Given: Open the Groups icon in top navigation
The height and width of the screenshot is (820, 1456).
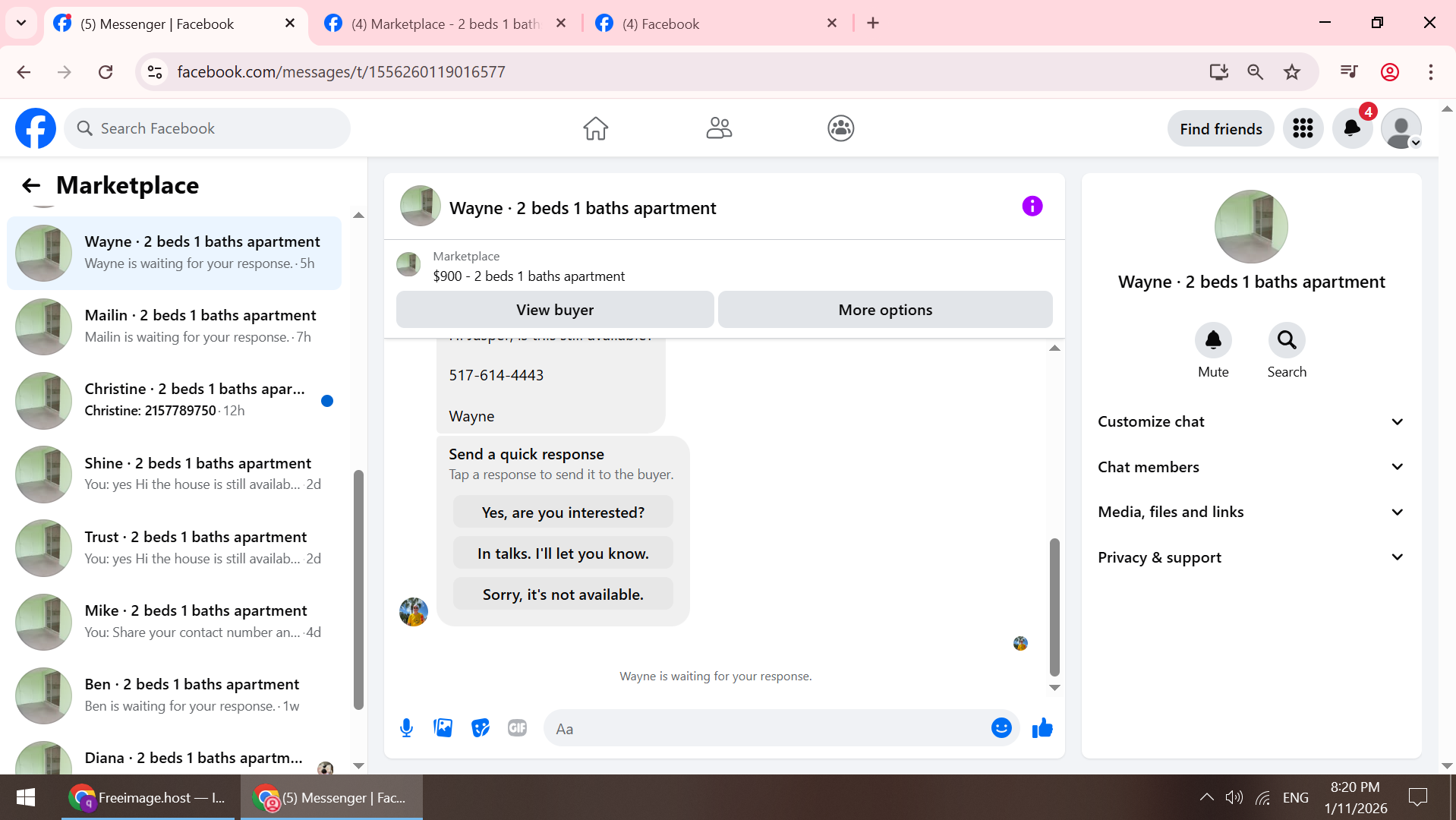Looking at the screenshot, I should [841, 128].
